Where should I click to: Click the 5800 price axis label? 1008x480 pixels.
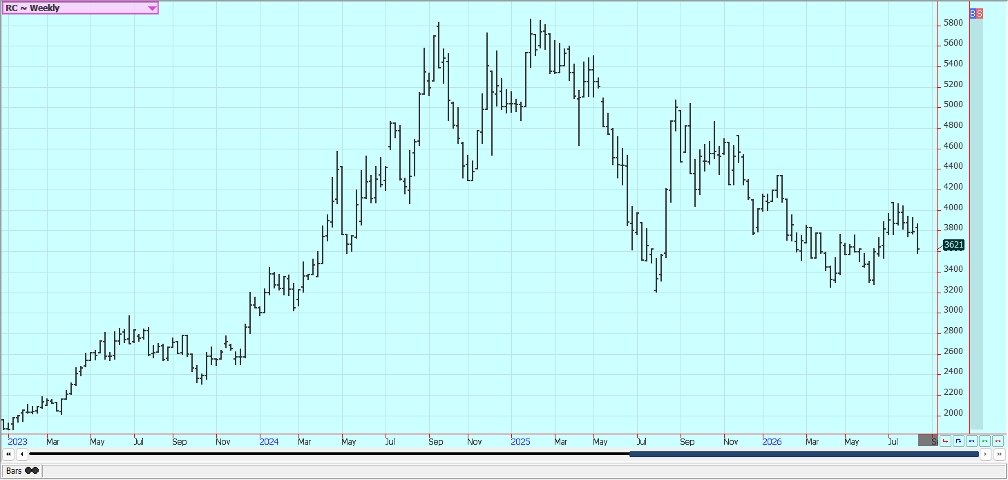[x=952, y=23]
